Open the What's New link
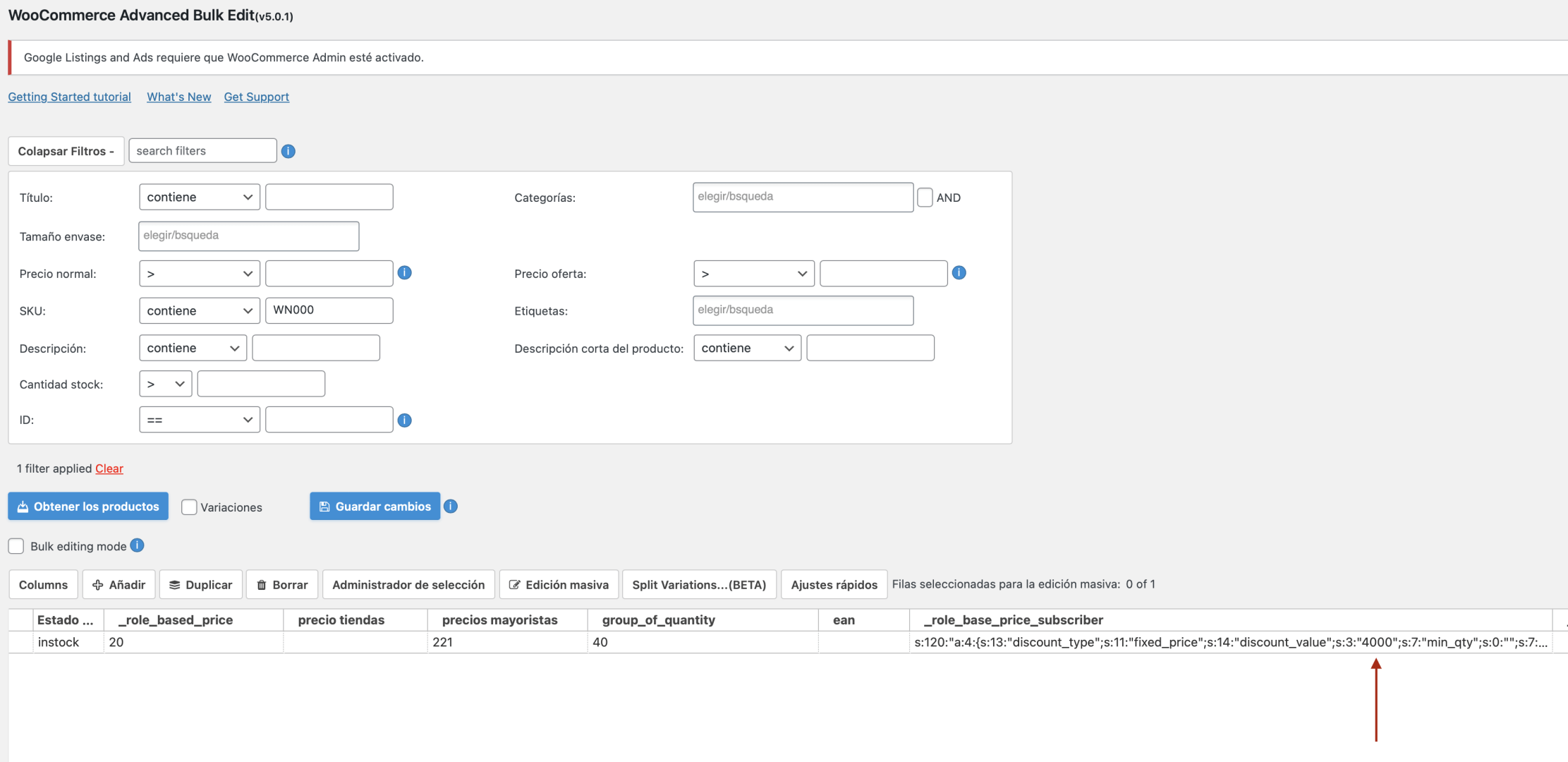 click(x=178, y=97)
